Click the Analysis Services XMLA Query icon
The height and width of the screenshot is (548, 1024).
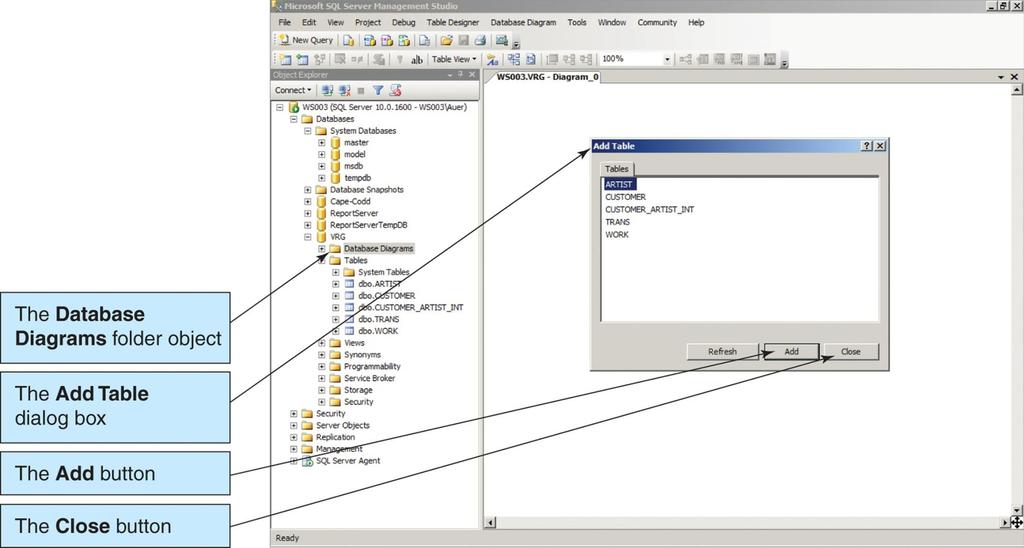[x=404, y=40]
